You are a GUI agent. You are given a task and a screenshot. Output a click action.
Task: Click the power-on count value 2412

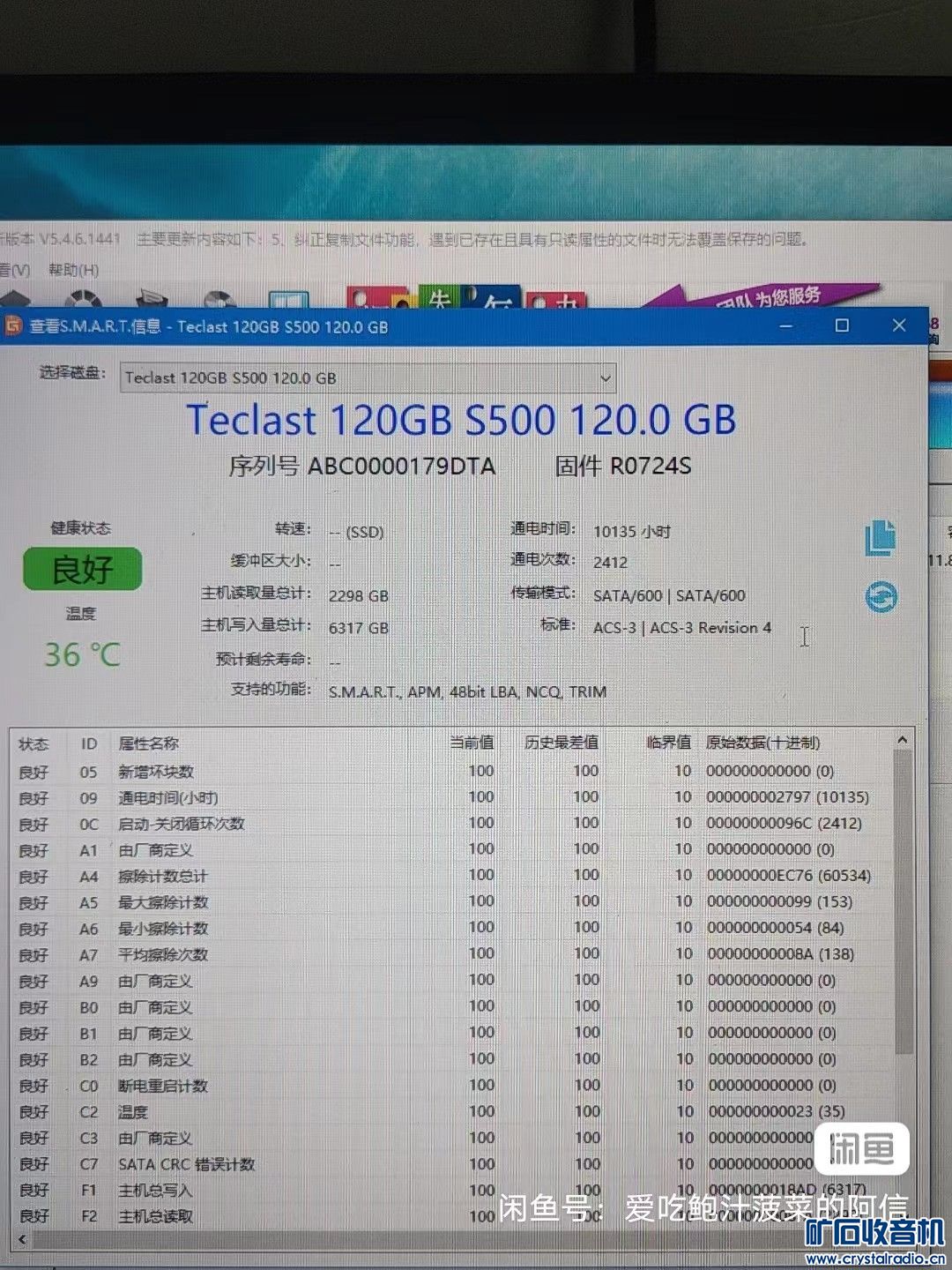(x=610, y=563)
